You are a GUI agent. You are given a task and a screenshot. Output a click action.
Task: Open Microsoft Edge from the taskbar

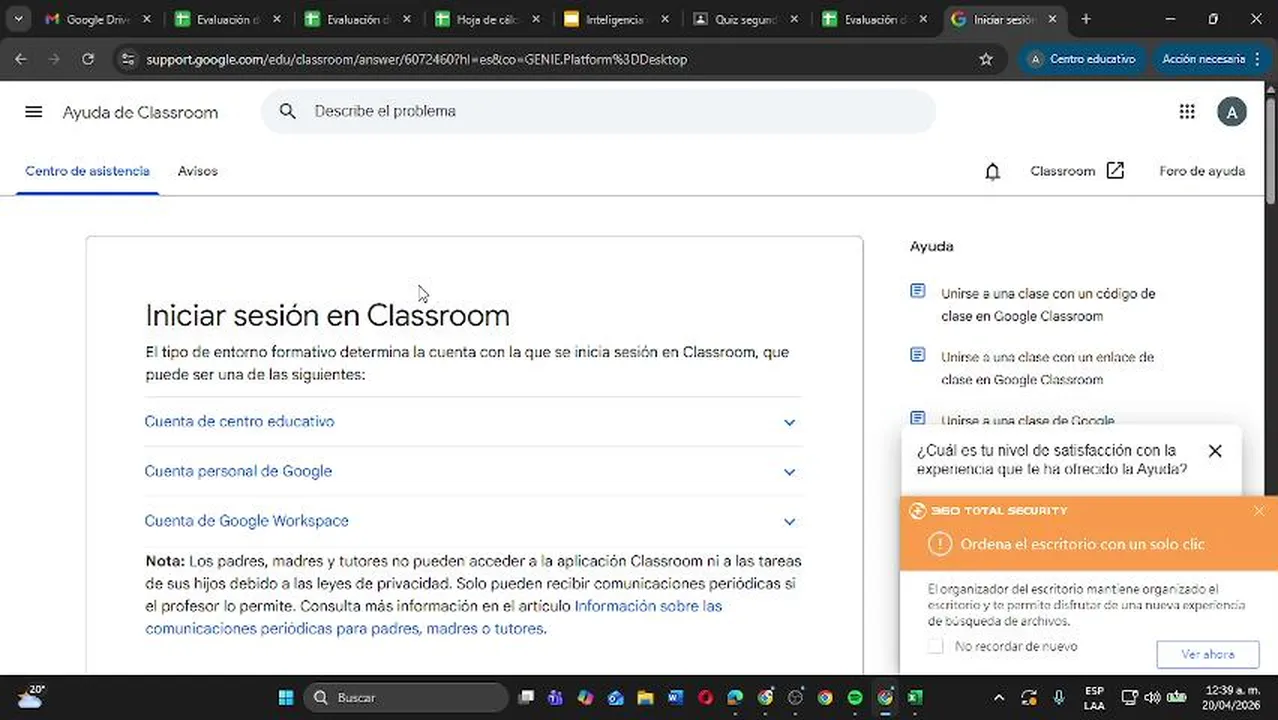point(735,697)
